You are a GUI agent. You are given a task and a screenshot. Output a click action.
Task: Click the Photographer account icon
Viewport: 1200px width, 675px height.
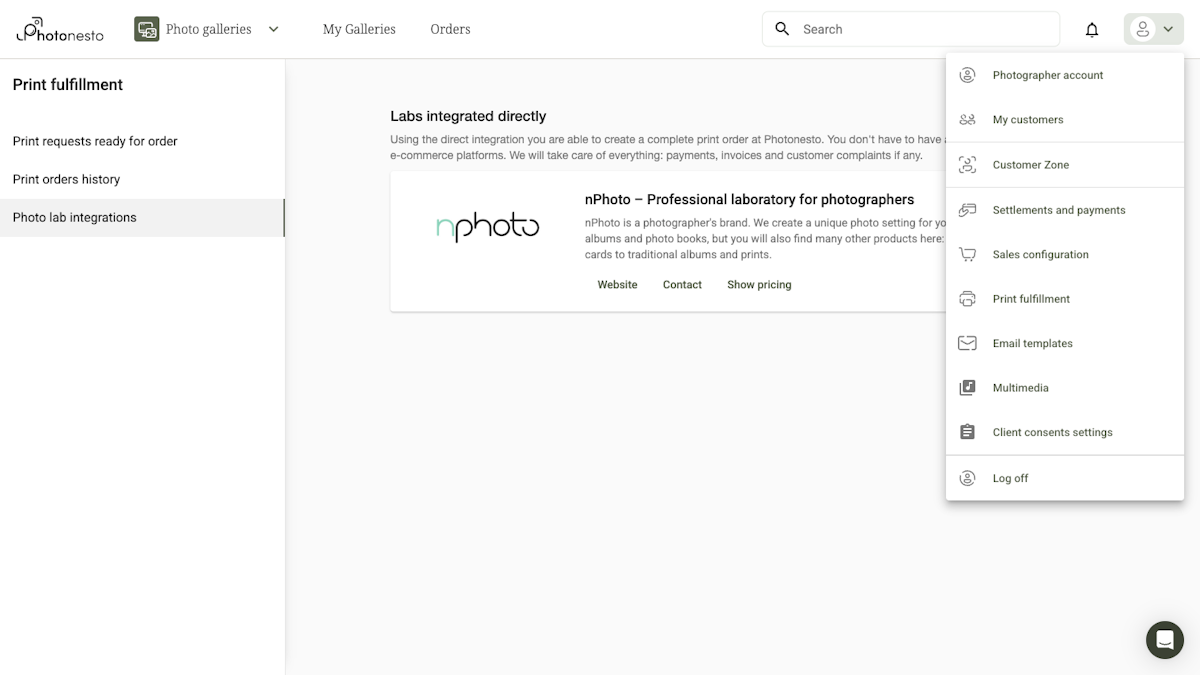[x=967, y=74]
